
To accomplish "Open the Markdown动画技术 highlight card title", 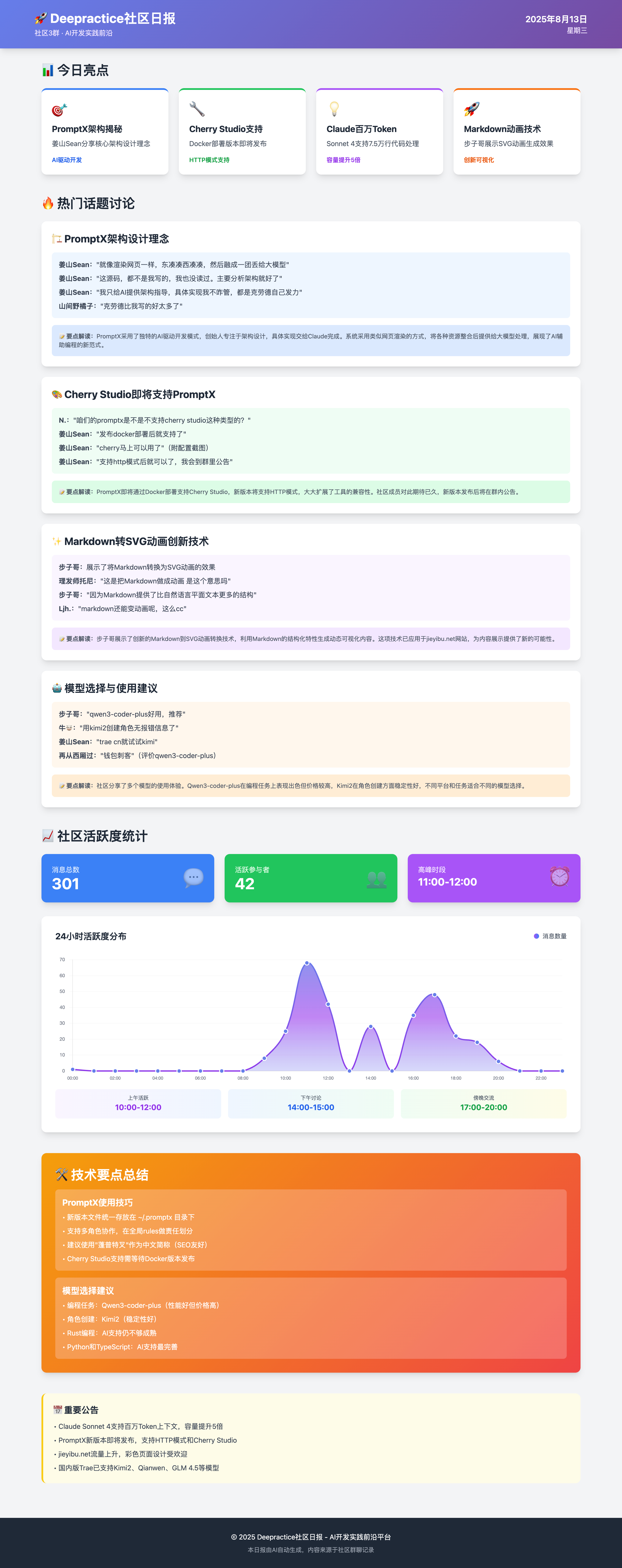I will tap(502, 129).
